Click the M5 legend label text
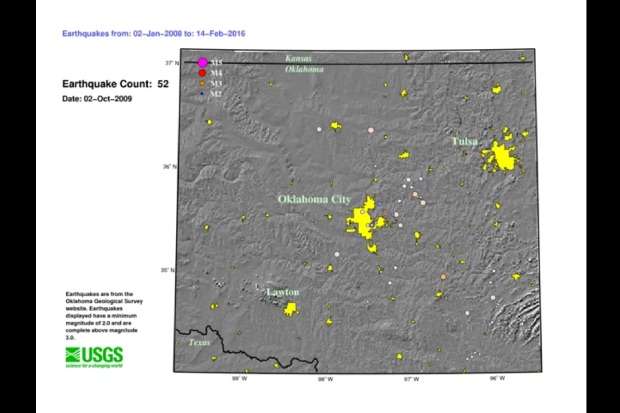The image size is (620, 413). coord(216,63)
